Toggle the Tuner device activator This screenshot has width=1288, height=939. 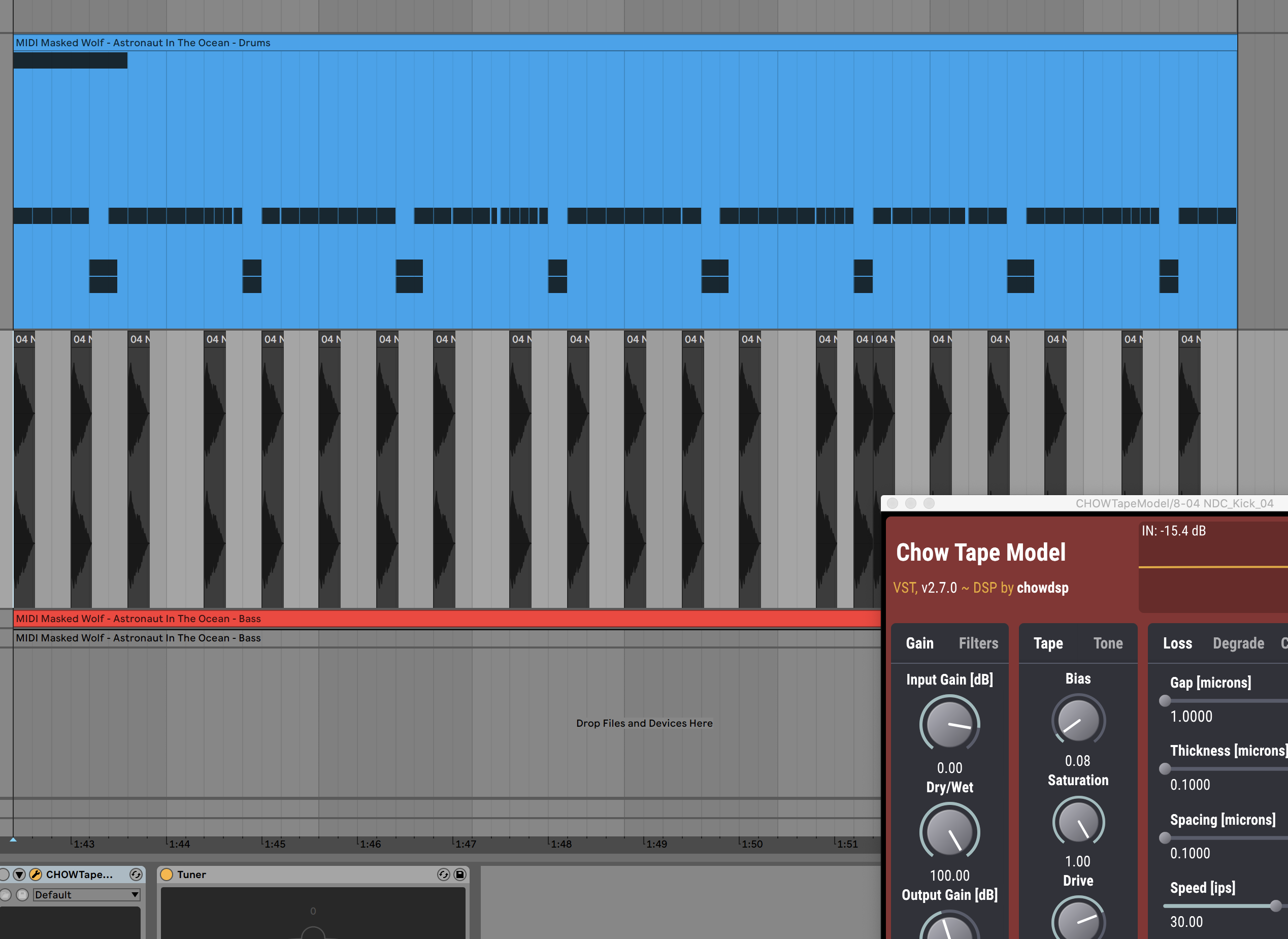(x=167, y=874)
